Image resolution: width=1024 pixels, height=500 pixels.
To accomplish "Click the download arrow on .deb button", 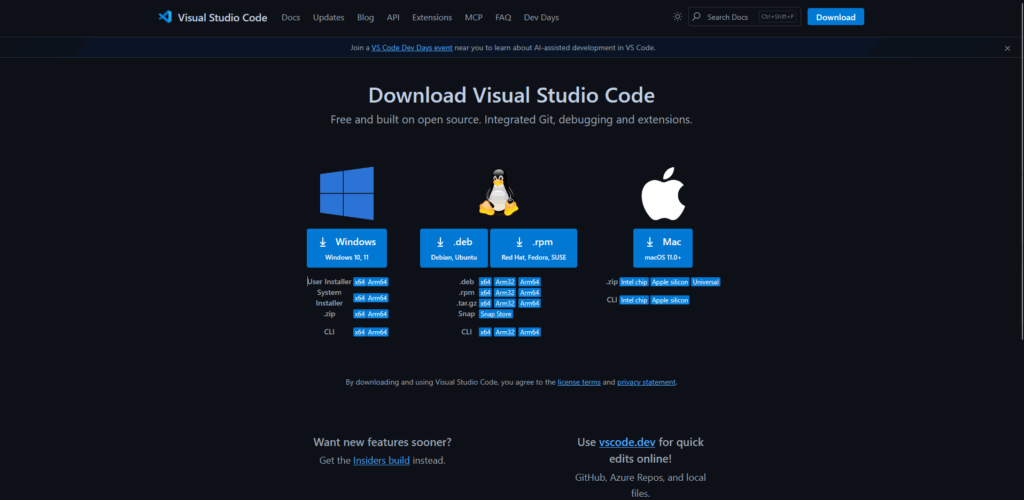I will coord(441,242).
